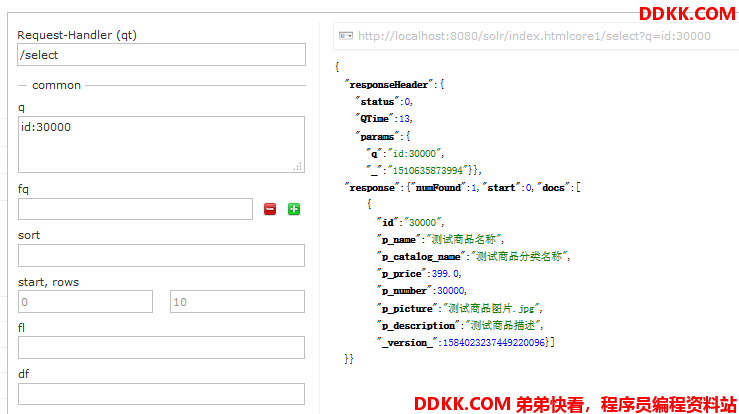Click the "p_name" field line
Viewport: 739px width, 414px height.
(x=441, y=240)
